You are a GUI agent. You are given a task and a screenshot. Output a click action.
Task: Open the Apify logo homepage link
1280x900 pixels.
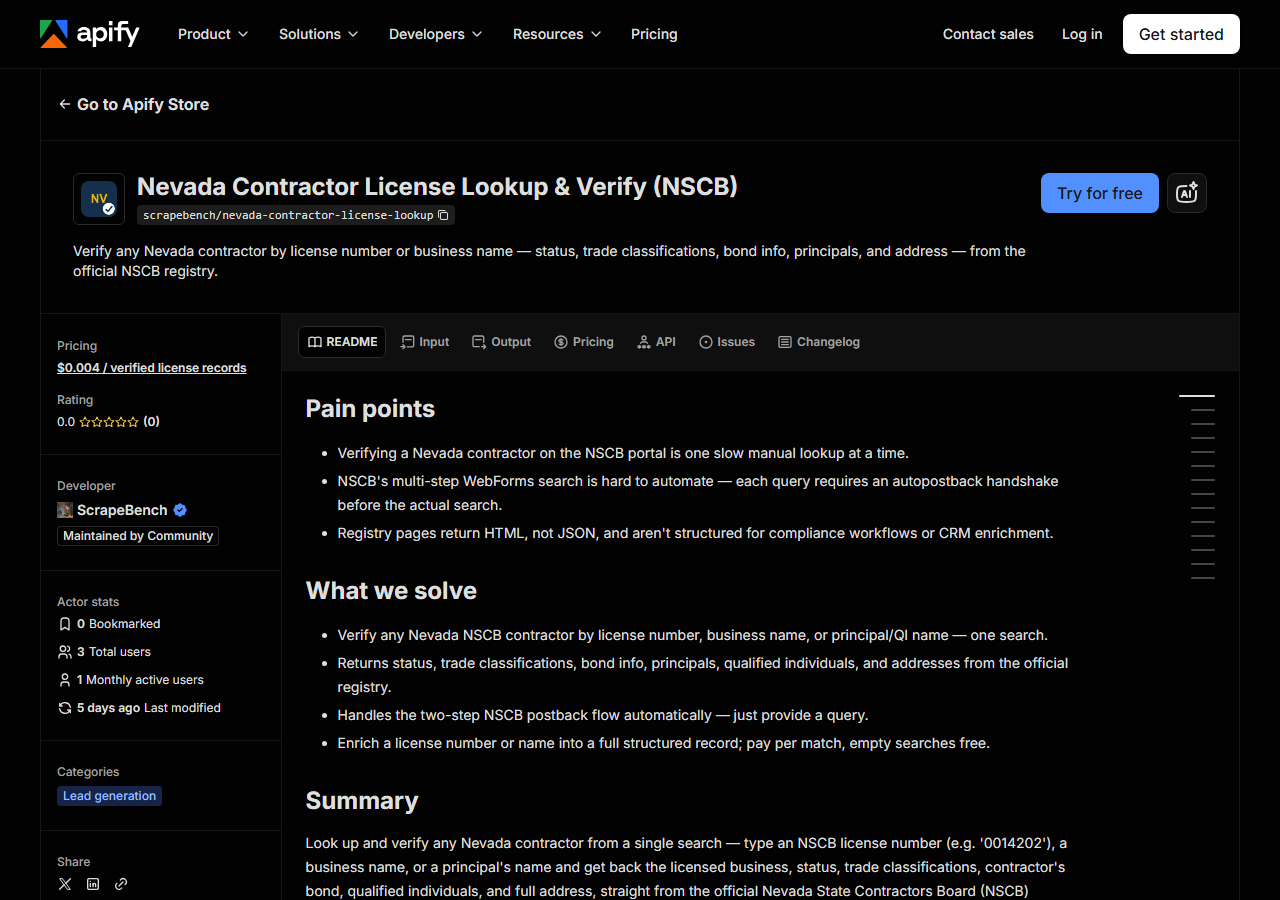(x=90, y=34)
